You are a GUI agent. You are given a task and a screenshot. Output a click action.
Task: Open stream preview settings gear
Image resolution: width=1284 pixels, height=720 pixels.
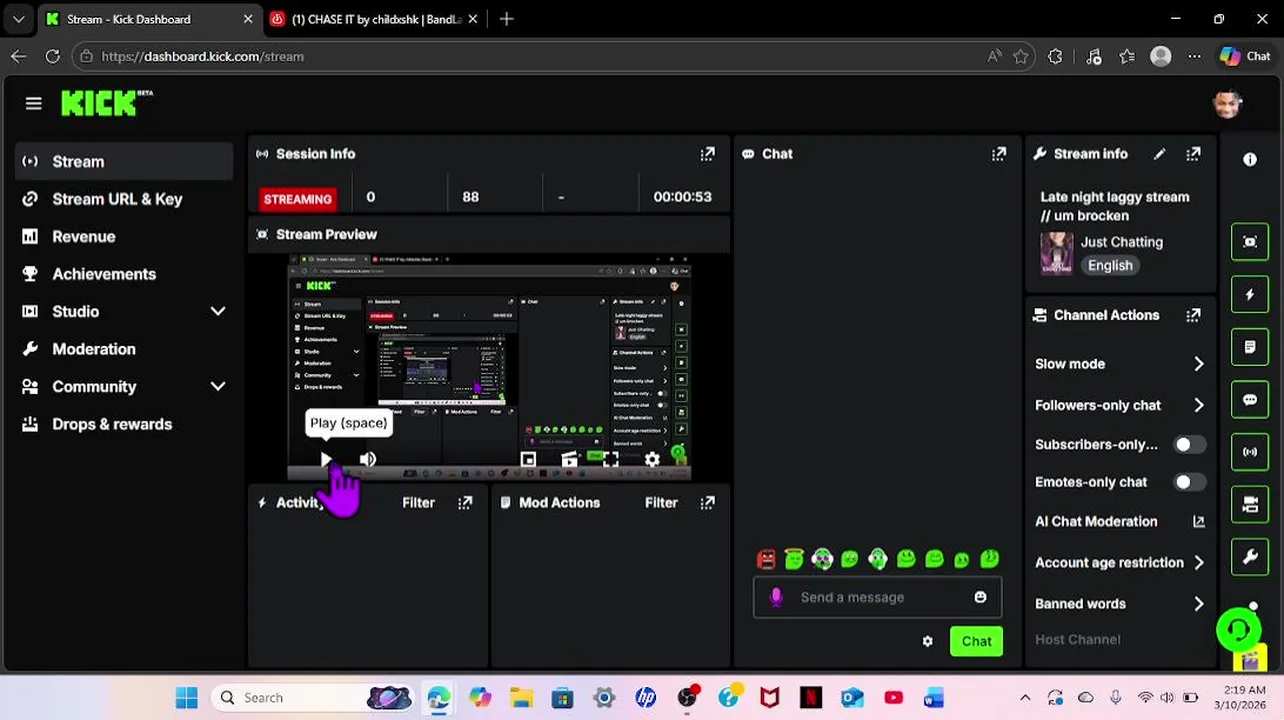(652, 460)
